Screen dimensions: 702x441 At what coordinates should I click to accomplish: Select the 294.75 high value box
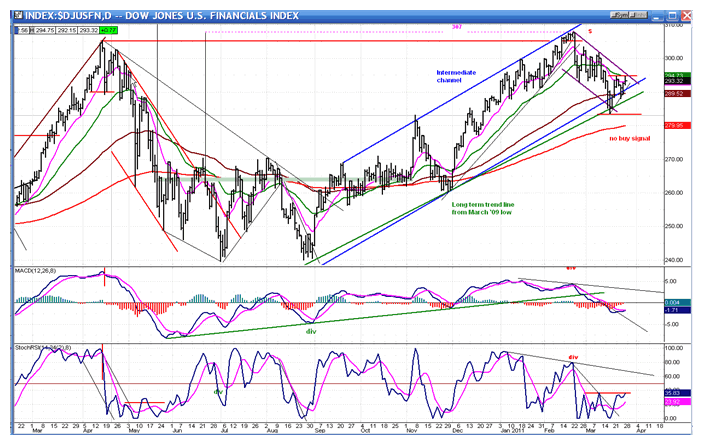(43, 31)
